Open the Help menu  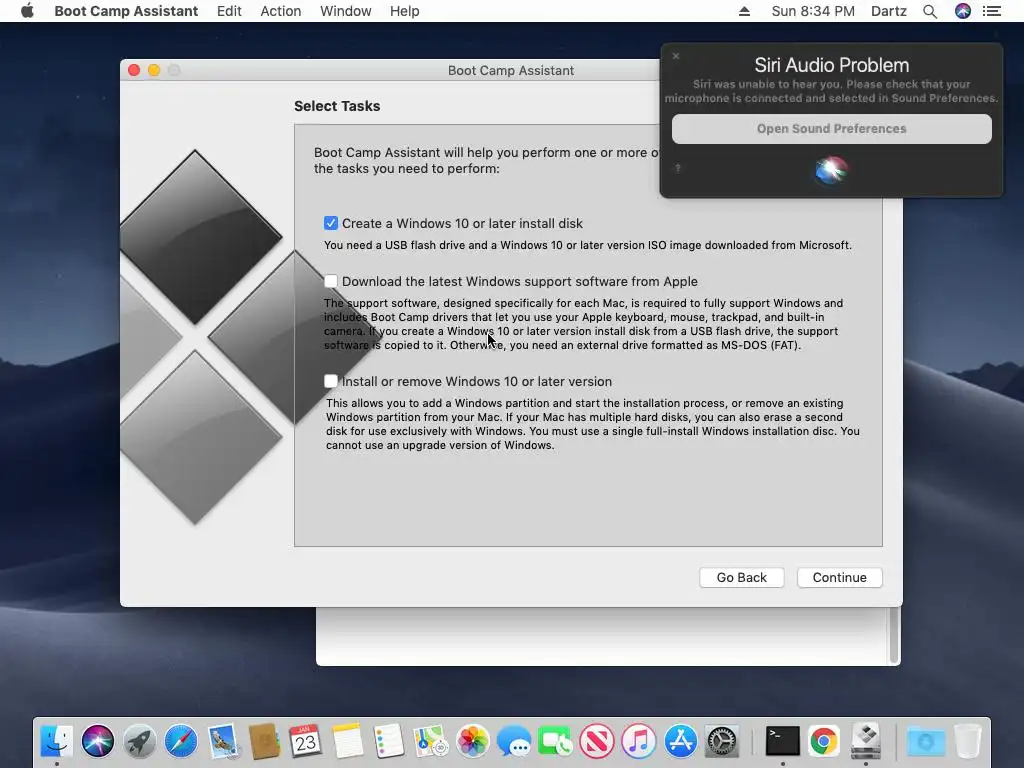pos(404,11)
